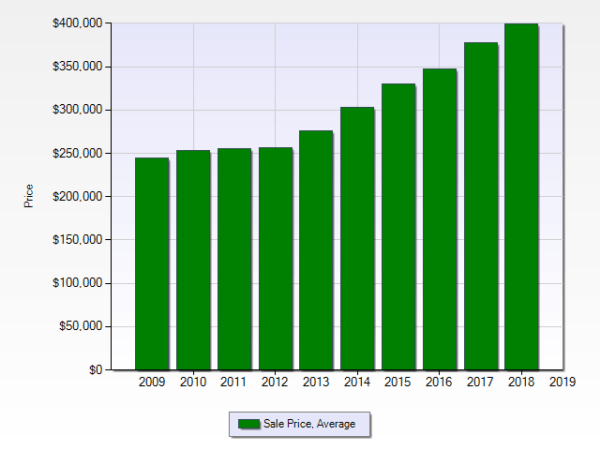Click the 2014 x-axis label

[x=357, y=382]
